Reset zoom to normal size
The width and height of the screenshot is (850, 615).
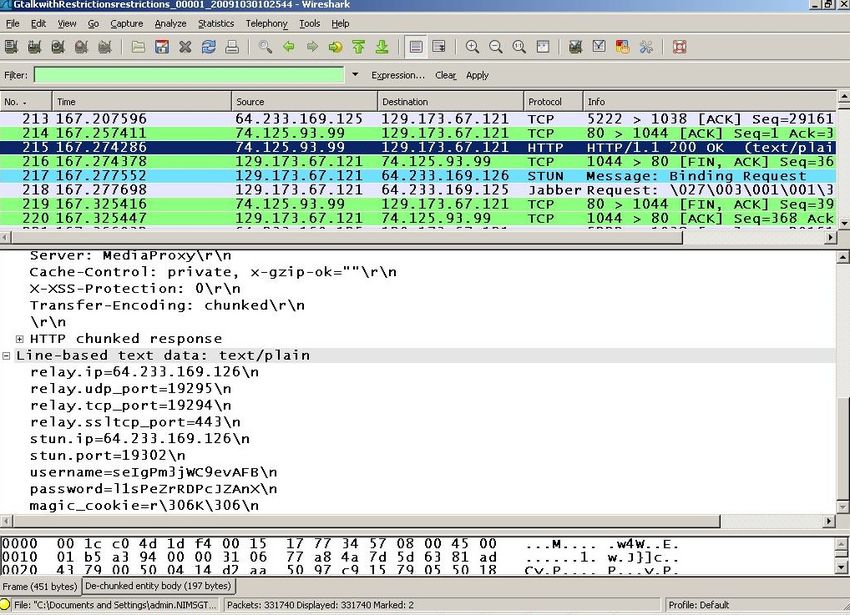(x=519, y=47)
